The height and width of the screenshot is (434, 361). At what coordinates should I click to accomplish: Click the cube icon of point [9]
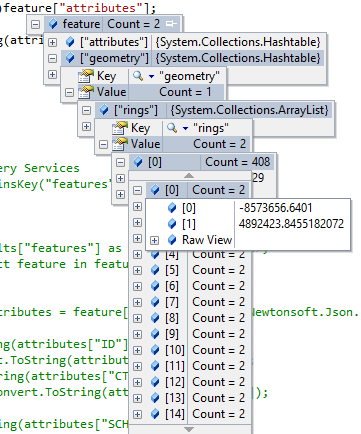pyautogui.click(x=155, y=334)
